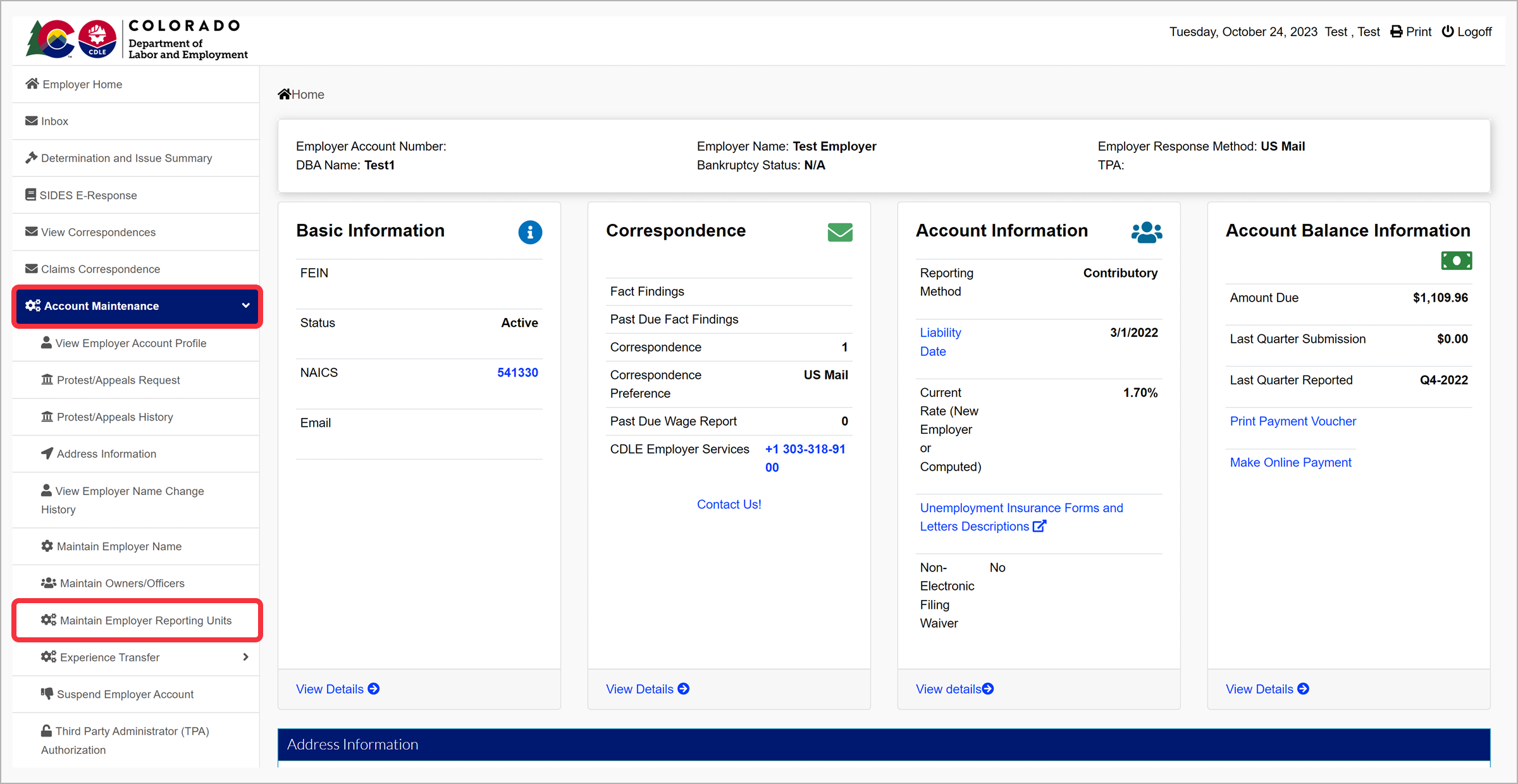Click the Protest/Appeals History building icon
1518x784 pixels.
pyautogui.click(x=47, y=416)
